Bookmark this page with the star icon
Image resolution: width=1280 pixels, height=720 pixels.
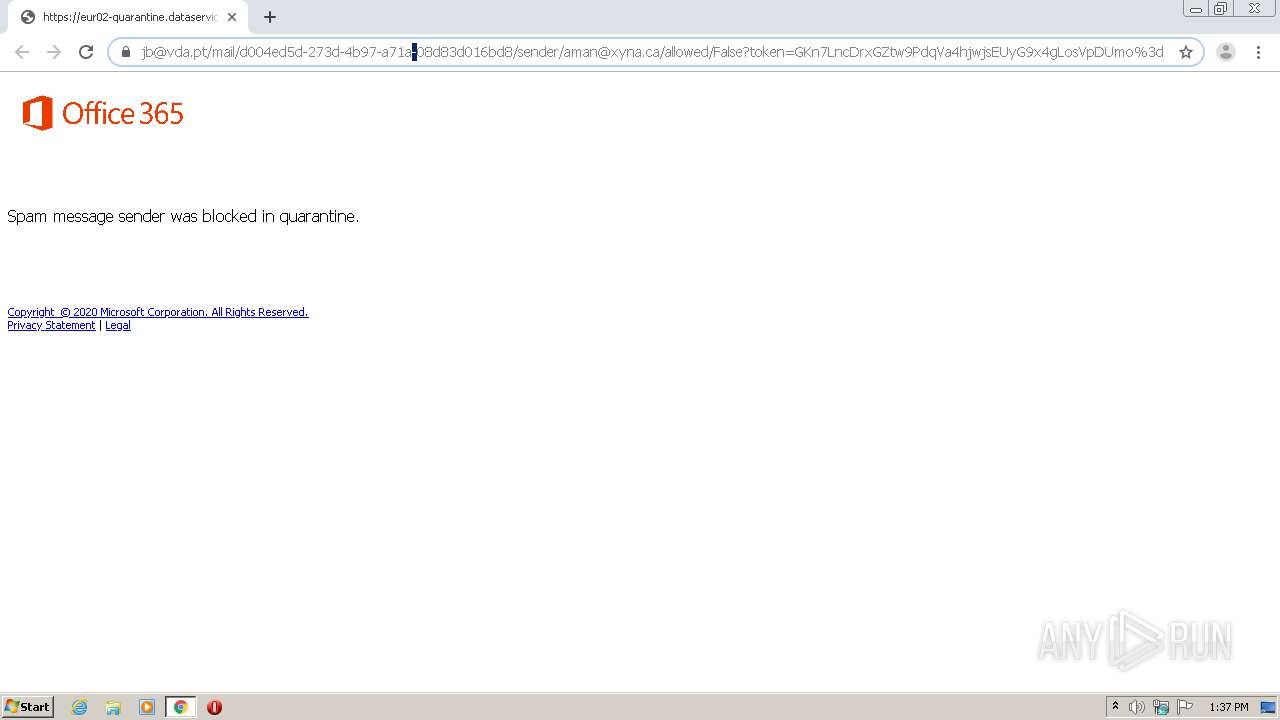pyautogui.click(x=1186, y=52)
